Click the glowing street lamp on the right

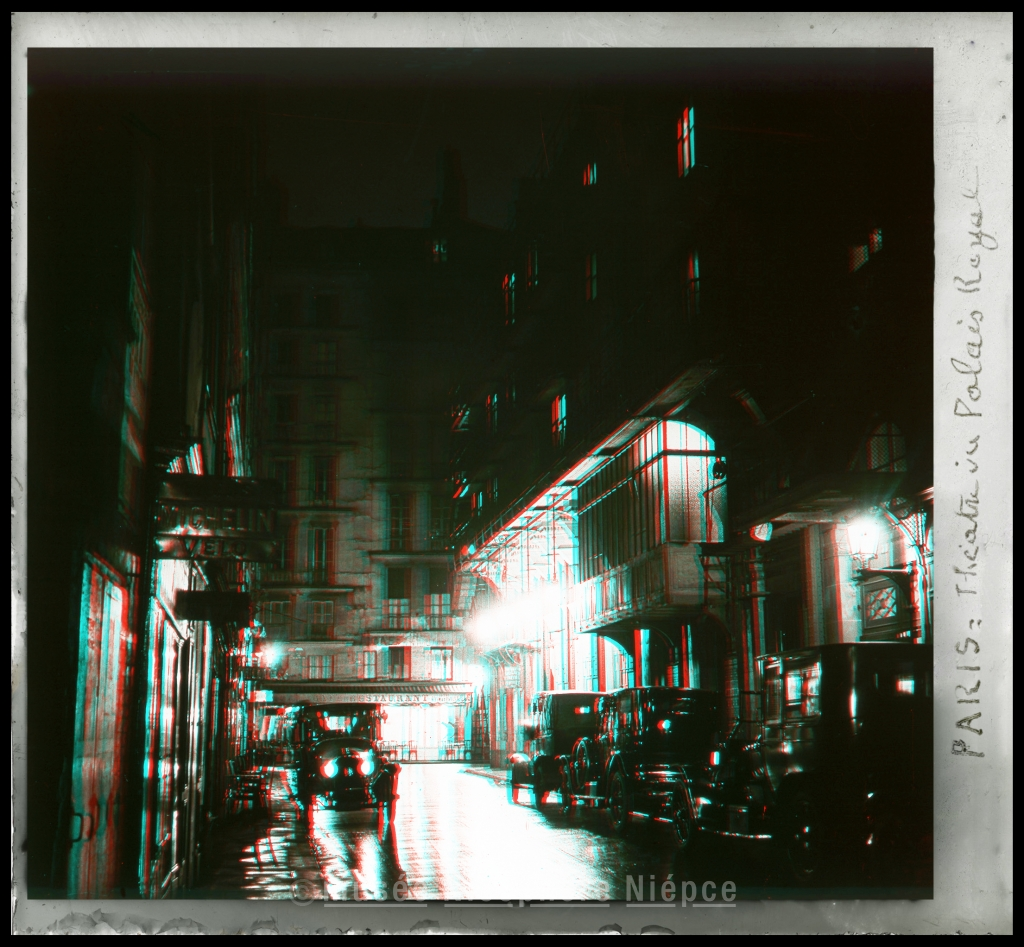[x=862, y=537]
